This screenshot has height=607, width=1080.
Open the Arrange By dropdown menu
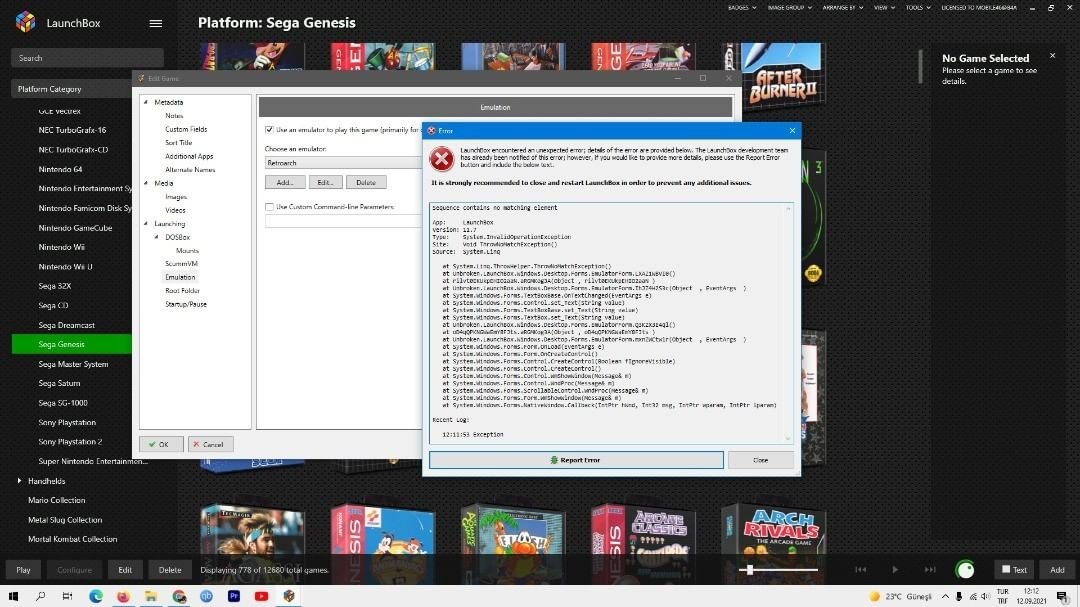pyautogui.click(x=842, y=8)
